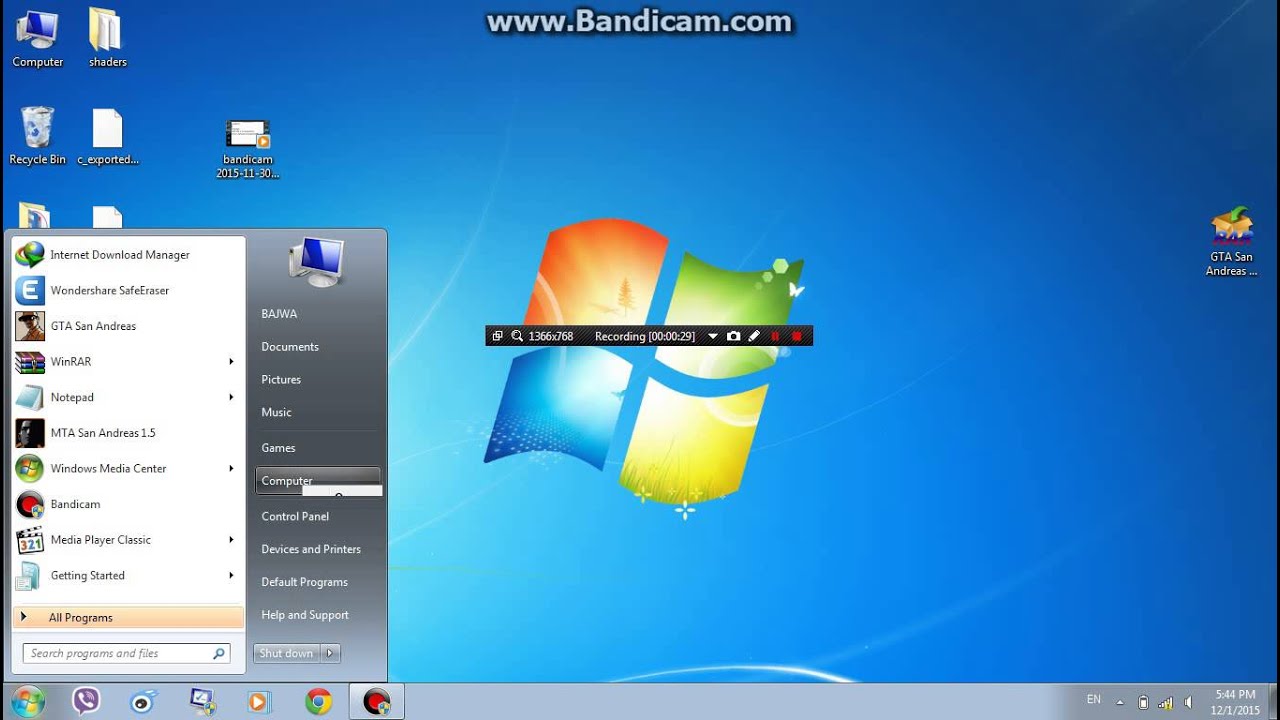Image resolution: width=1280 pixels, height=720 pixels.
Task: Show All Programs in the Start menu
Action: tap(128, 618)
